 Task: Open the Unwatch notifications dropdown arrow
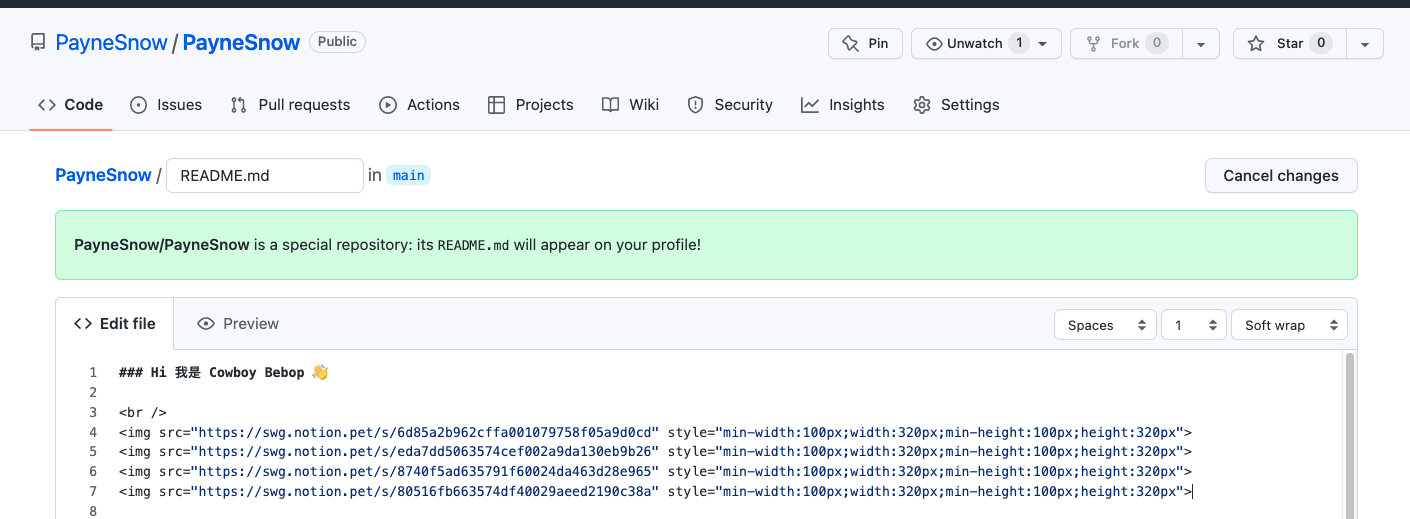click(x=1043, y=44)
